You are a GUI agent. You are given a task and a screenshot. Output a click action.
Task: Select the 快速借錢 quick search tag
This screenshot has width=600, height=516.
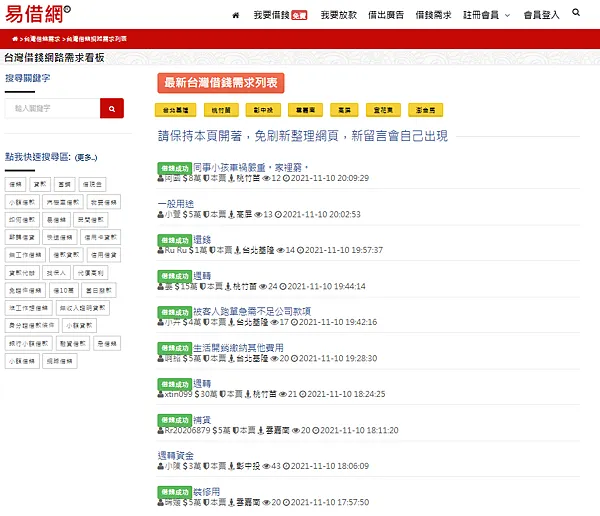[60, 237]
